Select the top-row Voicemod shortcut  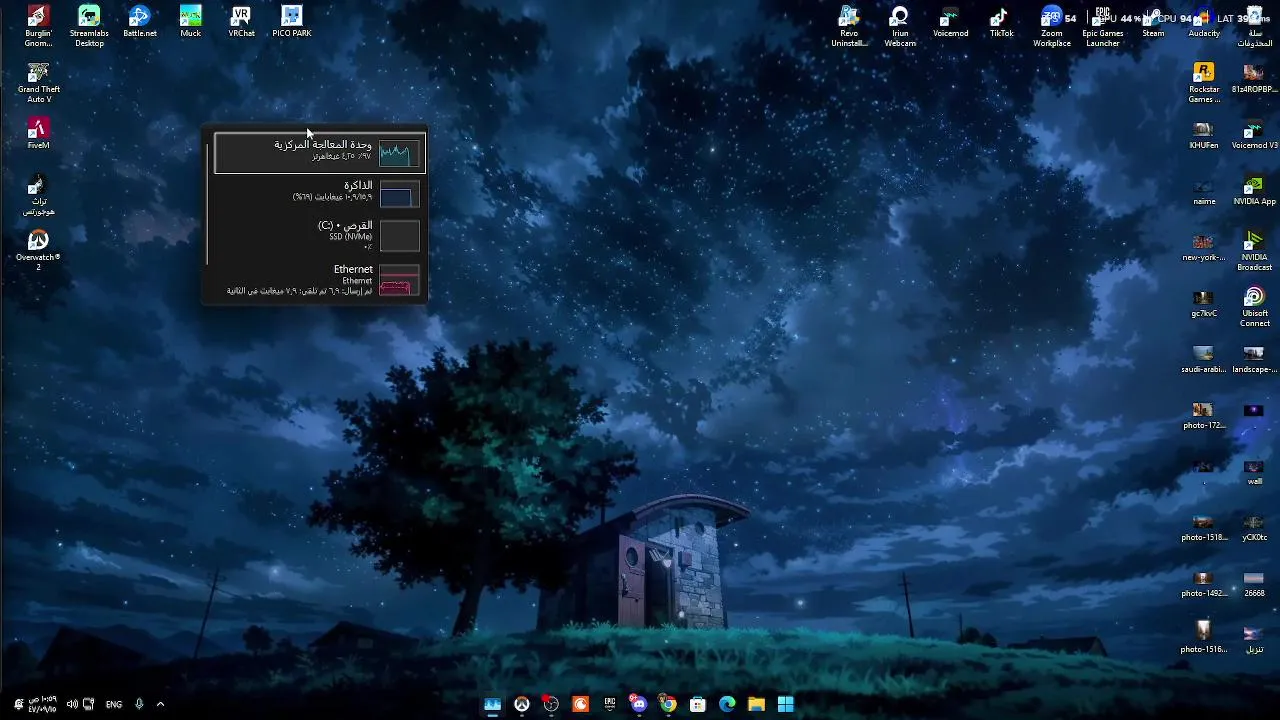point(950,21)
